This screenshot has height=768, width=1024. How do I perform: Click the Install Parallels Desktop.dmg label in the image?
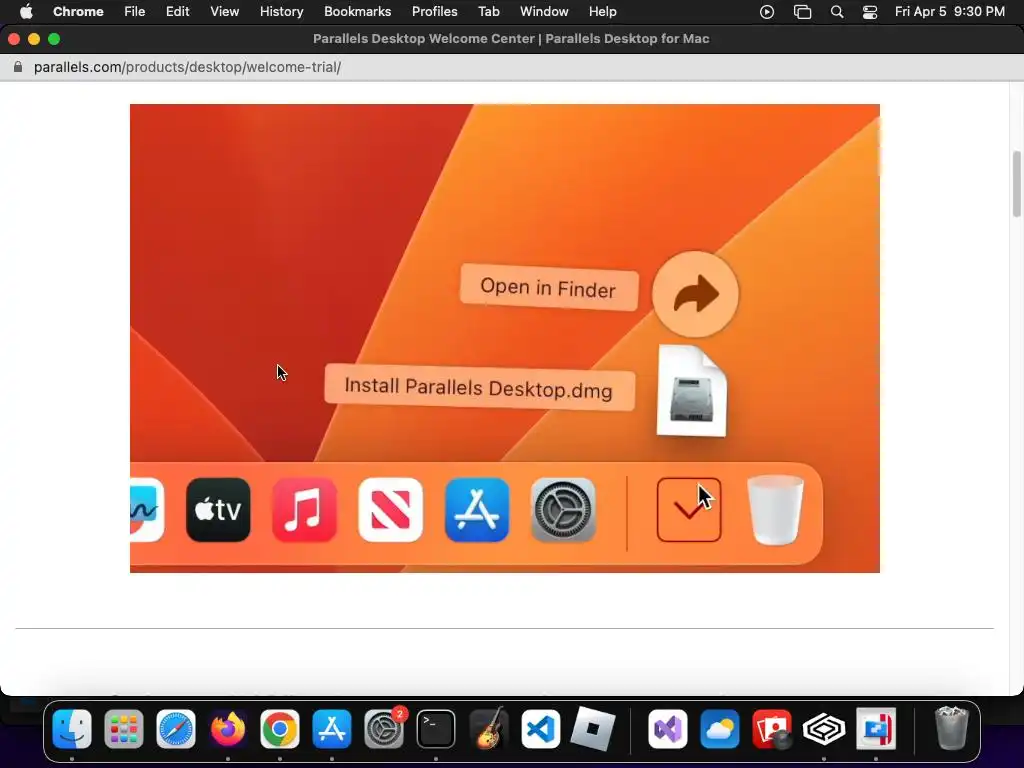[479, 387]
